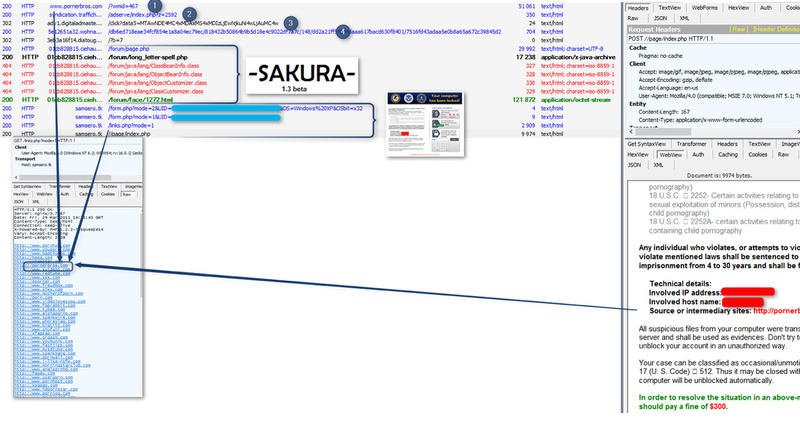Open the HexView tab in the right response panel
This screenshot has width=800, height=422.
click(638, 155)
